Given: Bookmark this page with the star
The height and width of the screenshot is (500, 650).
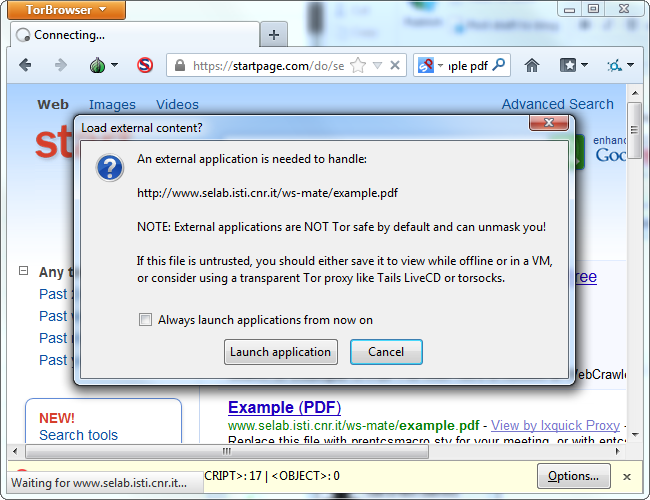Looking at the screenshot, I should click(358, 65).
